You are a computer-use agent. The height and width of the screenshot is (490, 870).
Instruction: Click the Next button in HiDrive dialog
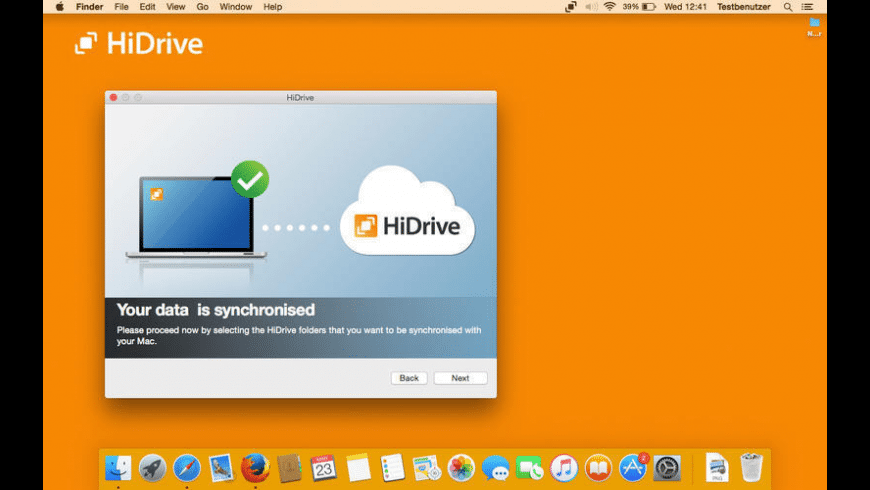click(460, 378)
